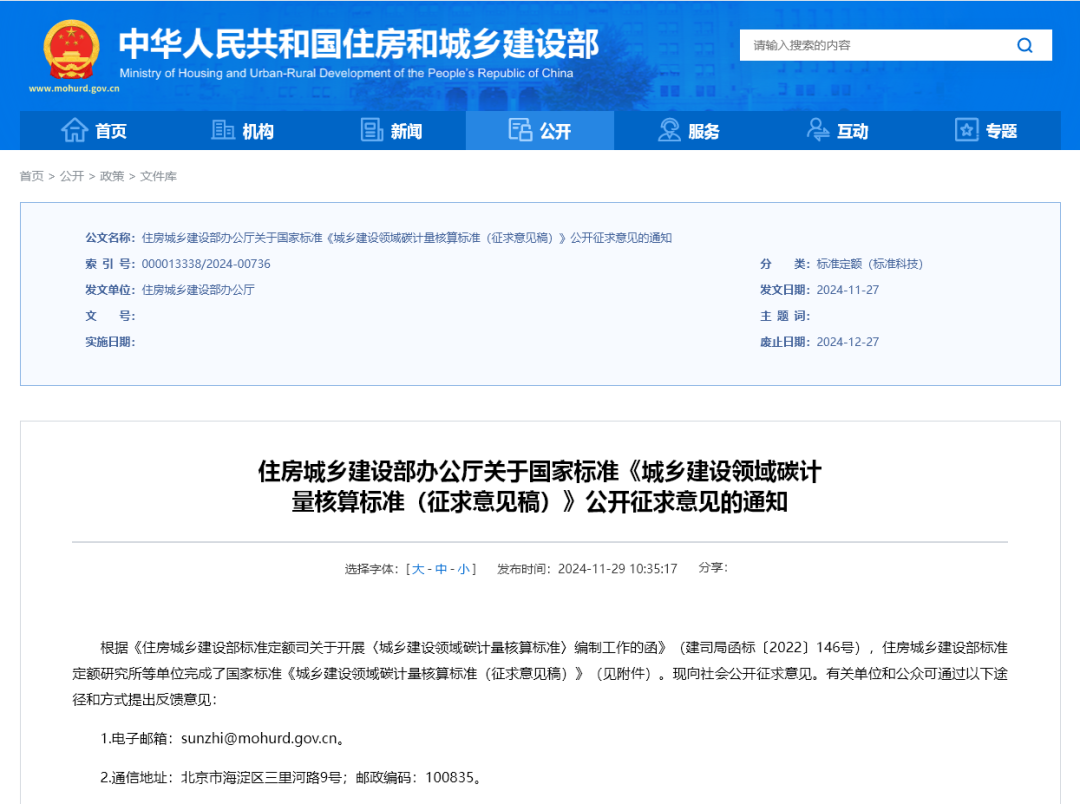Viewport: 1080px width, 804px height.
Task: Click the newspaper icon beside 新闻
Action: click(x=371, y=130)
